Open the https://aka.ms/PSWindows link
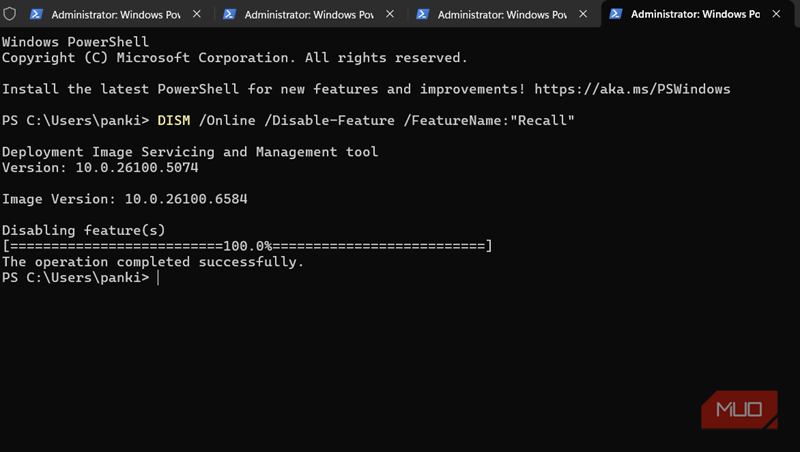 [x=632, y=89]
